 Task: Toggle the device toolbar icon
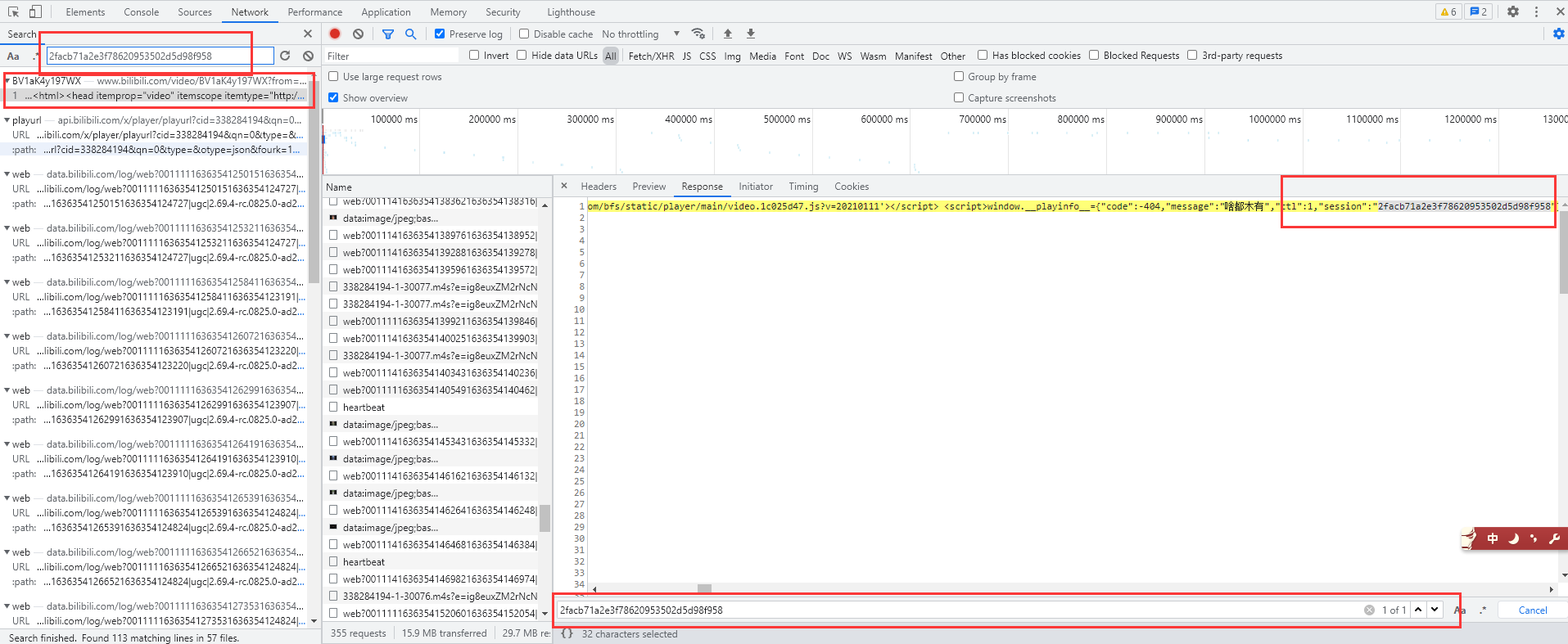click(35, 11)
